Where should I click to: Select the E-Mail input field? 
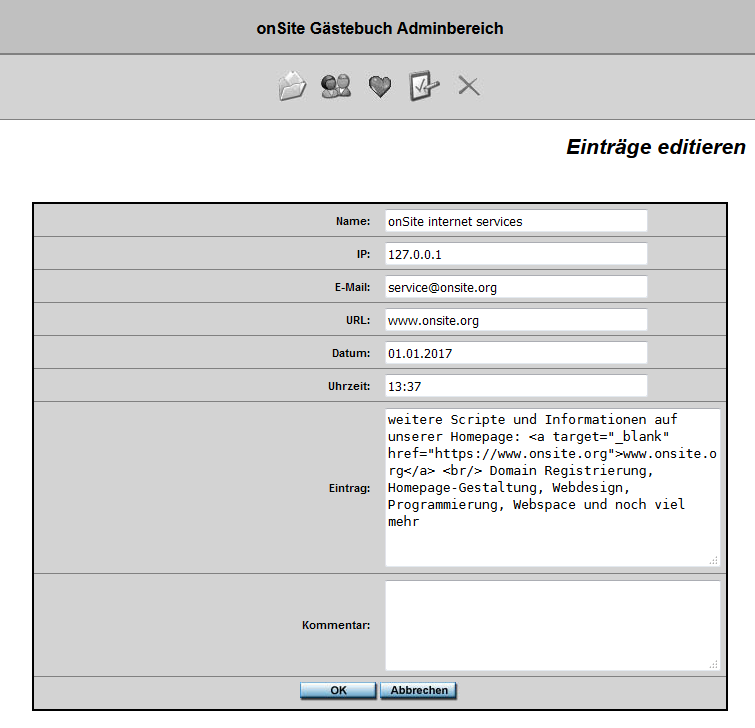pos(516,287)
